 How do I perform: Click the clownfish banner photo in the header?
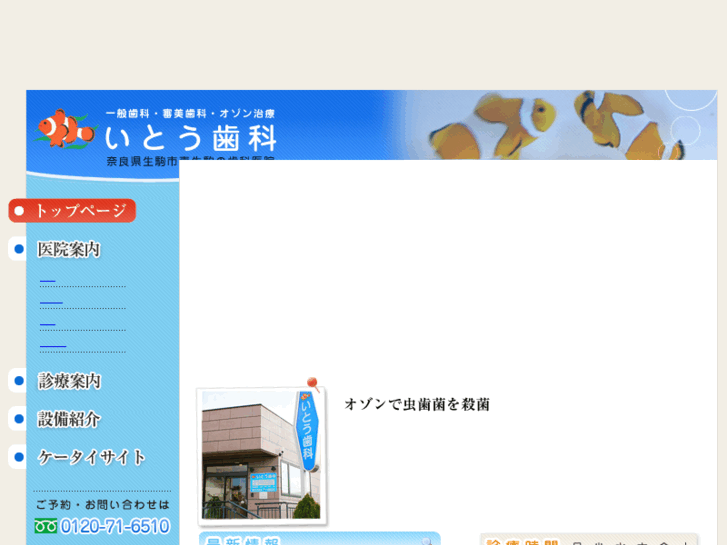(556, 125)
